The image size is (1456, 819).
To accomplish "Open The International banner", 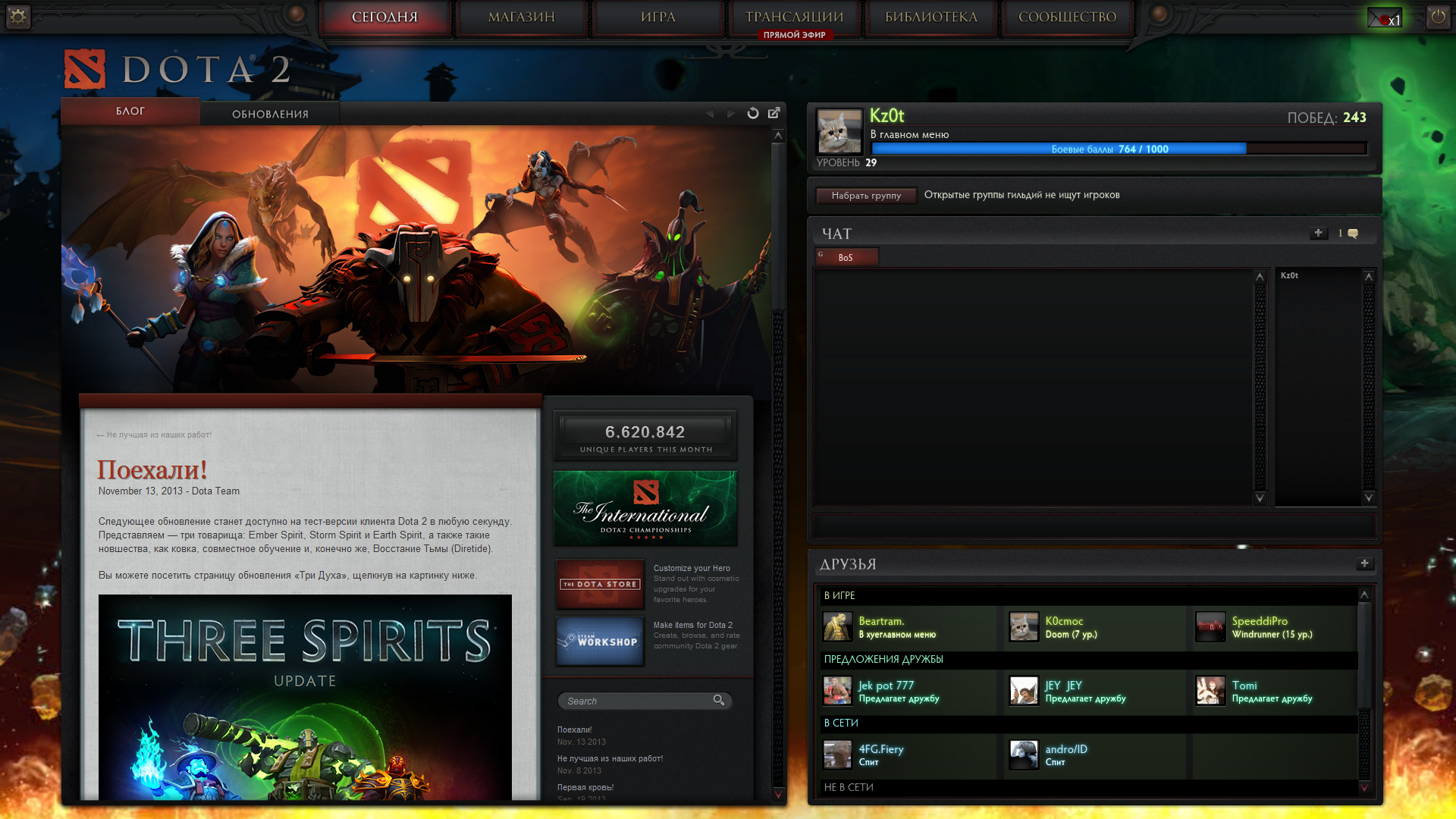I will [x=645, y=508].
